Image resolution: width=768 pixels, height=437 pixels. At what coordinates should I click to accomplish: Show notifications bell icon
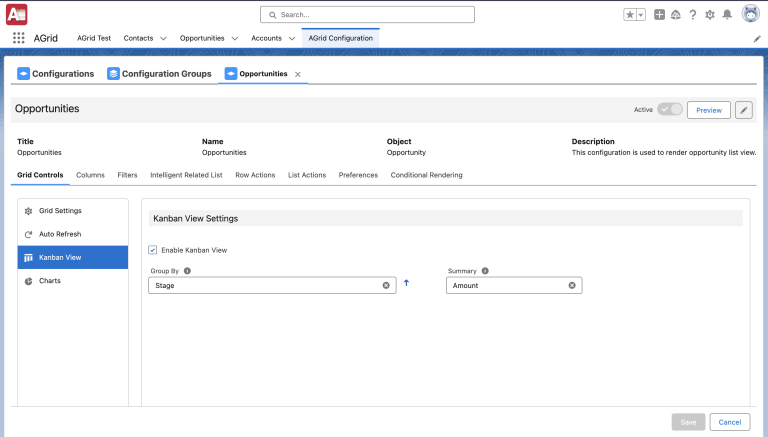(727, 15)
